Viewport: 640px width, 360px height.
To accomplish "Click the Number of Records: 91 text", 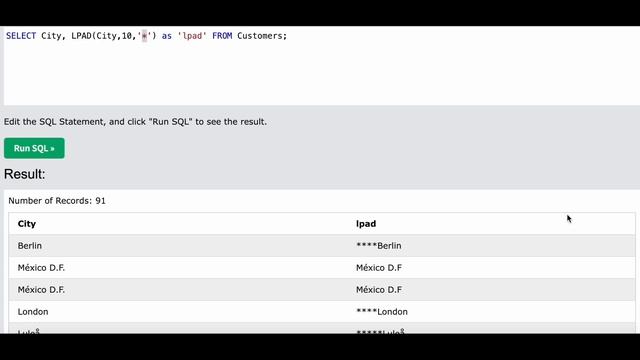I will tap(57, 201).
